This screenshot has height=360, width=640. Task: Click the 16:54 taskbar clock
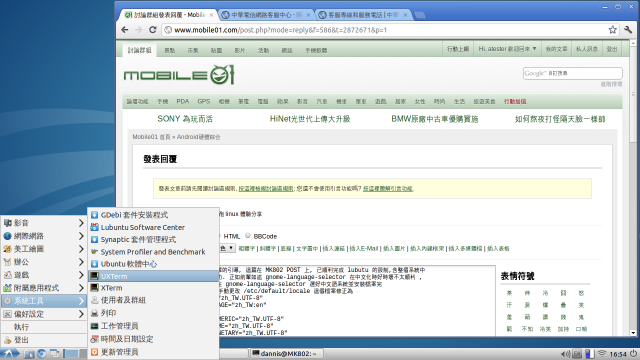618,354
